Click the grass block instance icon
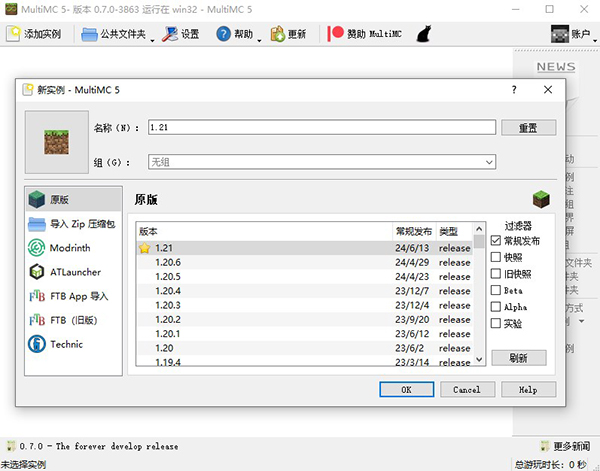Screen dimensions: 600x471 coord(58,144)
